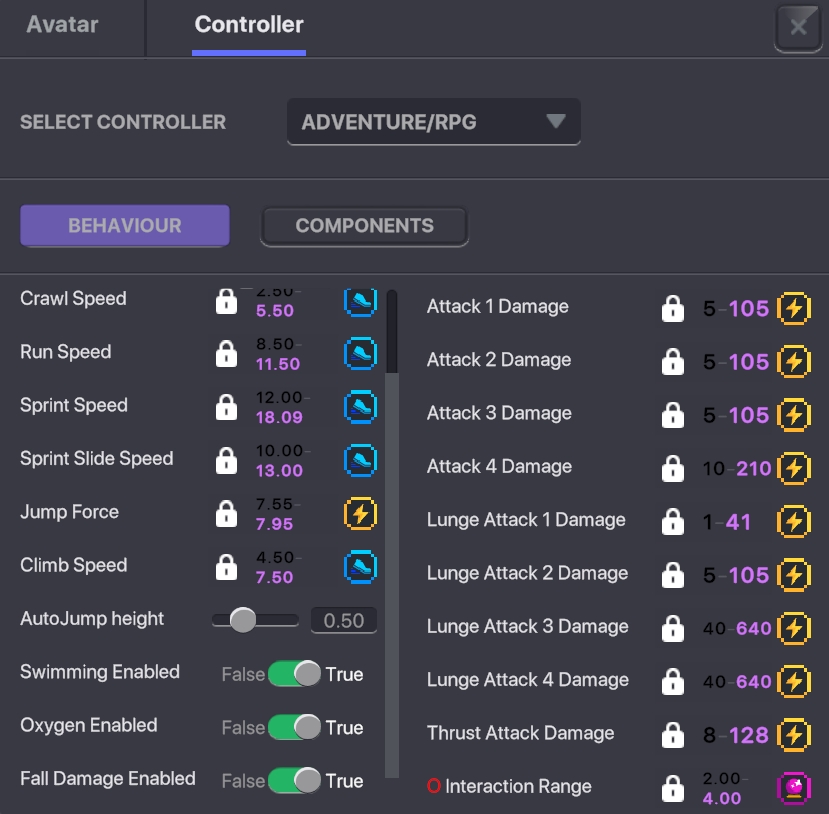Image resolution: width=829 pixels, height=814 pixels.
Task: Click the Behaviour button
Action: pos(125,226)
